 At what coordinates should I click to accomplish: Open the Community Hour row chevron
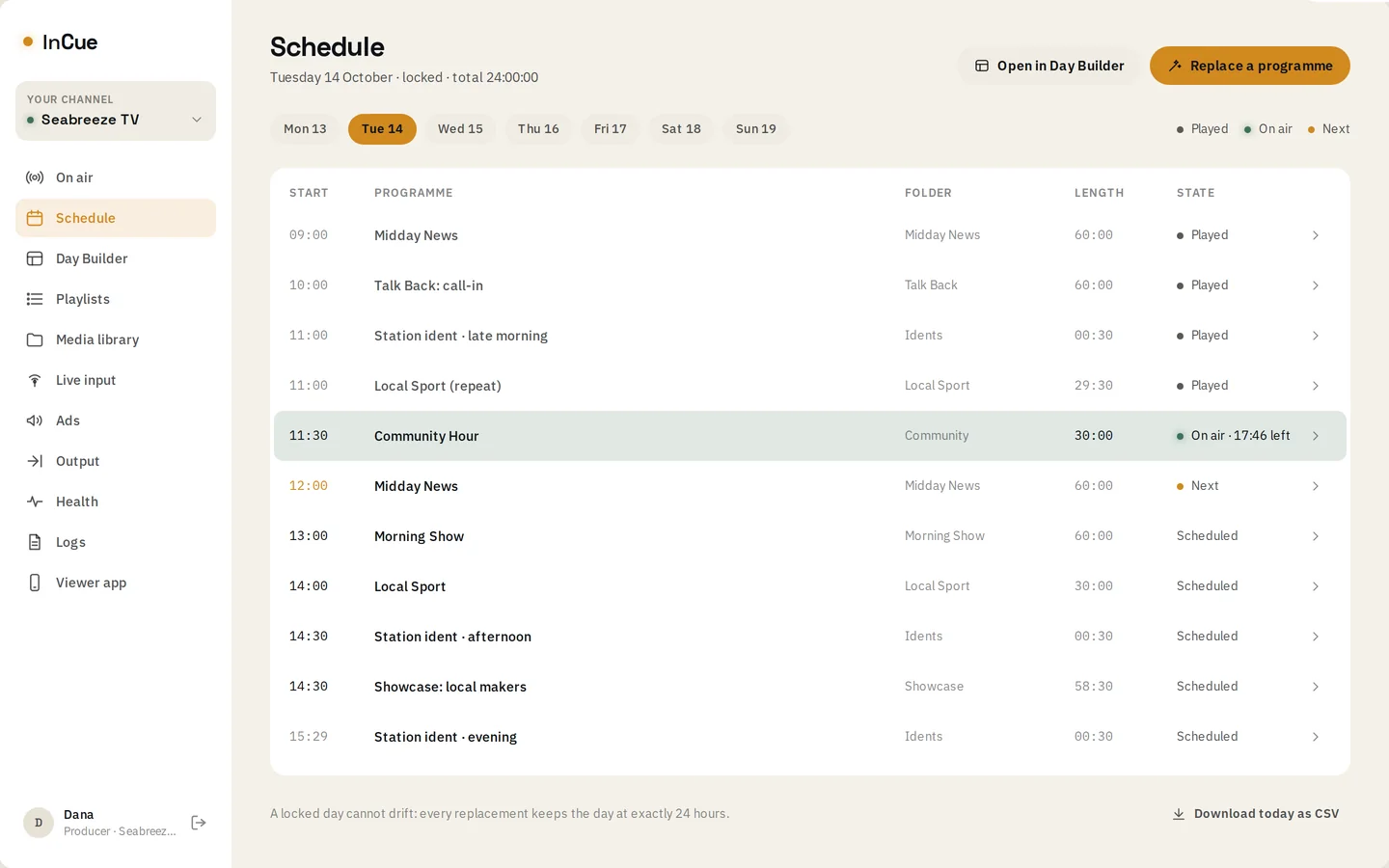(1315, 436)
